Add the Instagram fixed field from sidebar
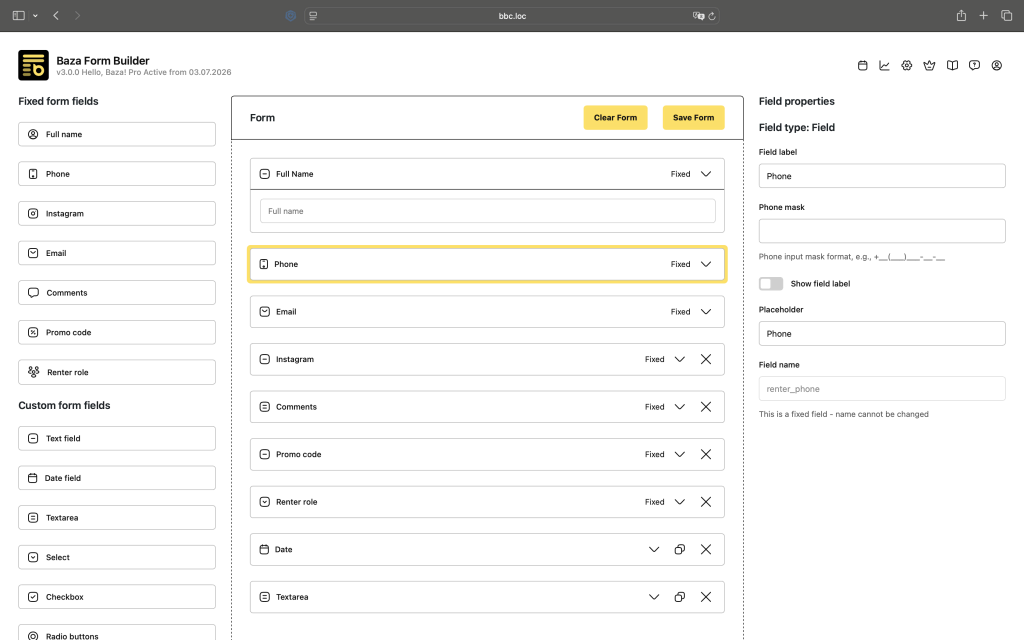 [117, 214]
